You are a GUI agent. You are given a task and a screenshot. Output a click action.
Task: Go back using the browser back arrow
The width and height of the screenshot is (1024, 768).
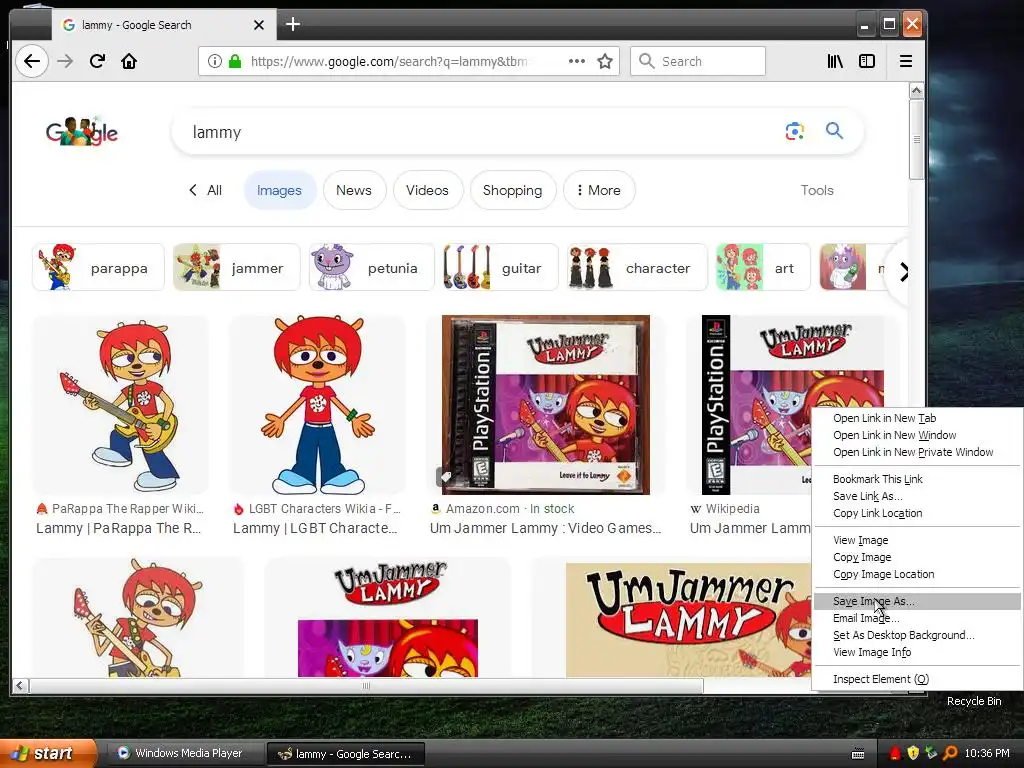click(31, 61)
